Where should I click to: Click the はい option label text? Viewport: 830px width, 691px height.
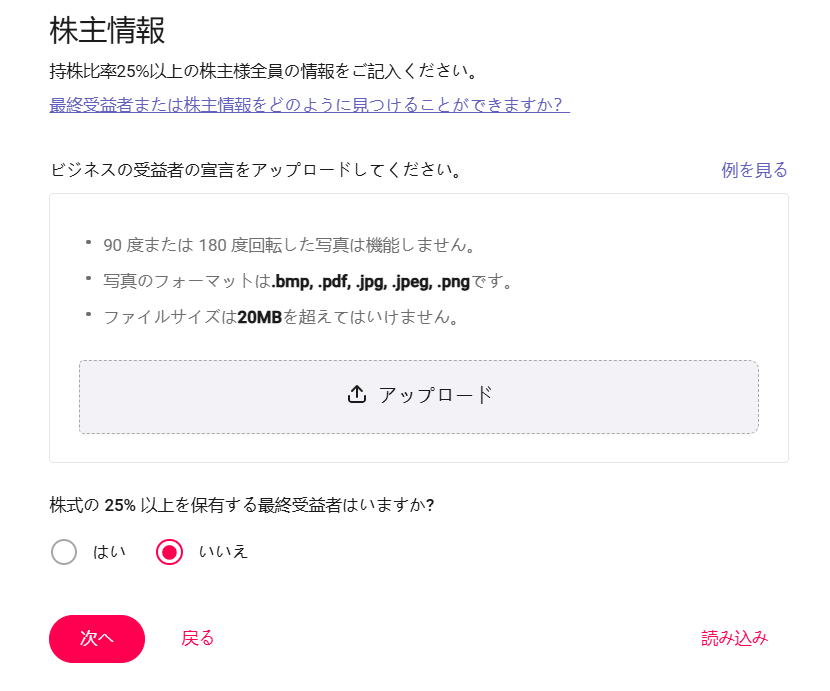109,552
